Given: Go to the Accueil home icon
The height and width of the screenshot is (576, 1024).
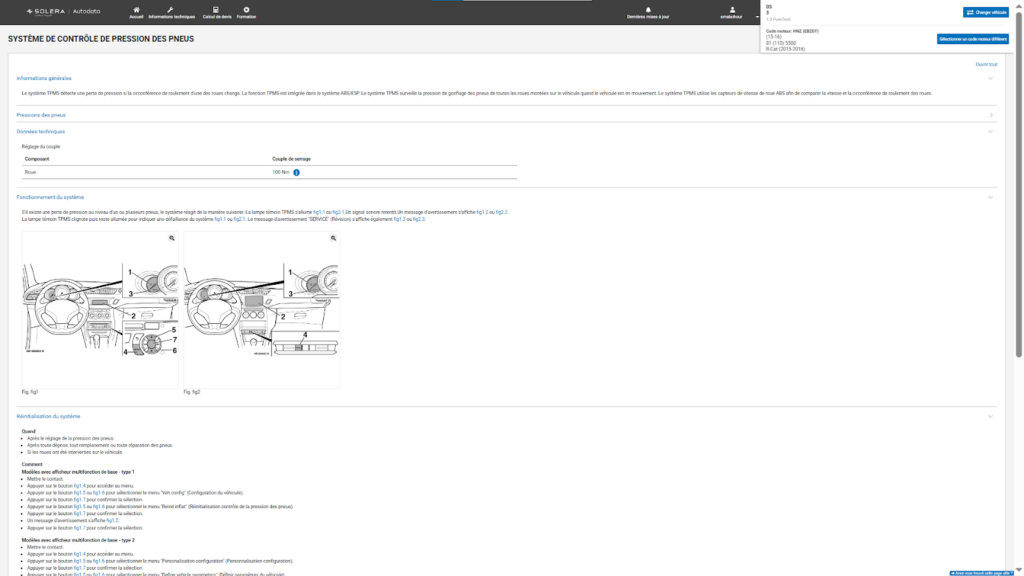Looking at the screenshot, I should click(136, 10).
